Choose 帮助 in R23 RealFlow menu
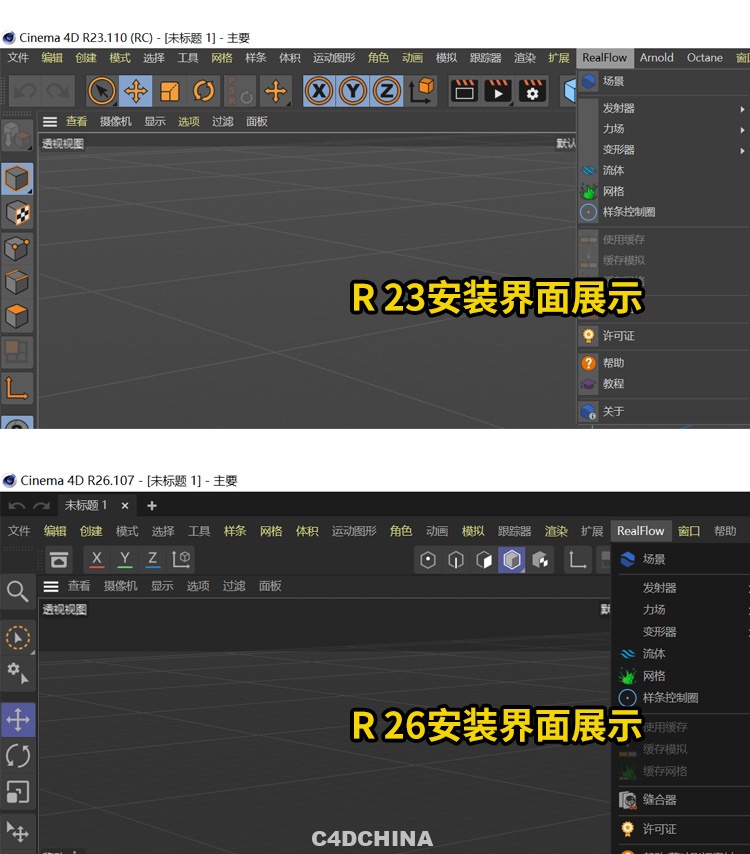Image resolution: width=750 pixels, height=854 pixels. point(663,363)
